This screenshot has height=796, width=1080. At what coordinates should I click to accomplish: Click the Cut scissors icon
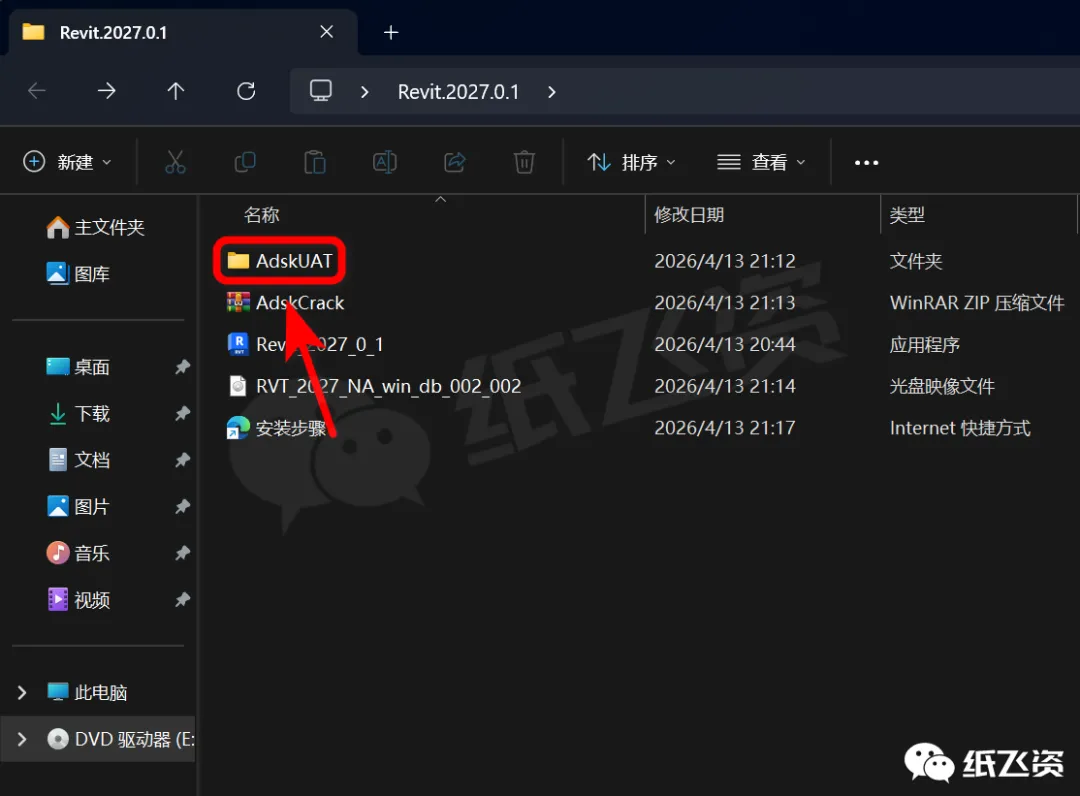tap(175, 162)
